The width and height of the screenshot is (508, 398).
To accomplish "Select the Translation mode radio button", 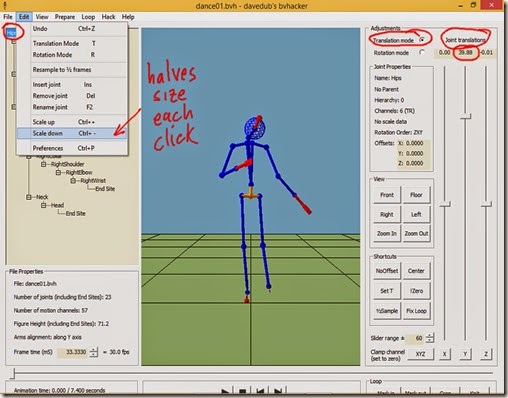I will pyautogui.click(x=422, y=40).
